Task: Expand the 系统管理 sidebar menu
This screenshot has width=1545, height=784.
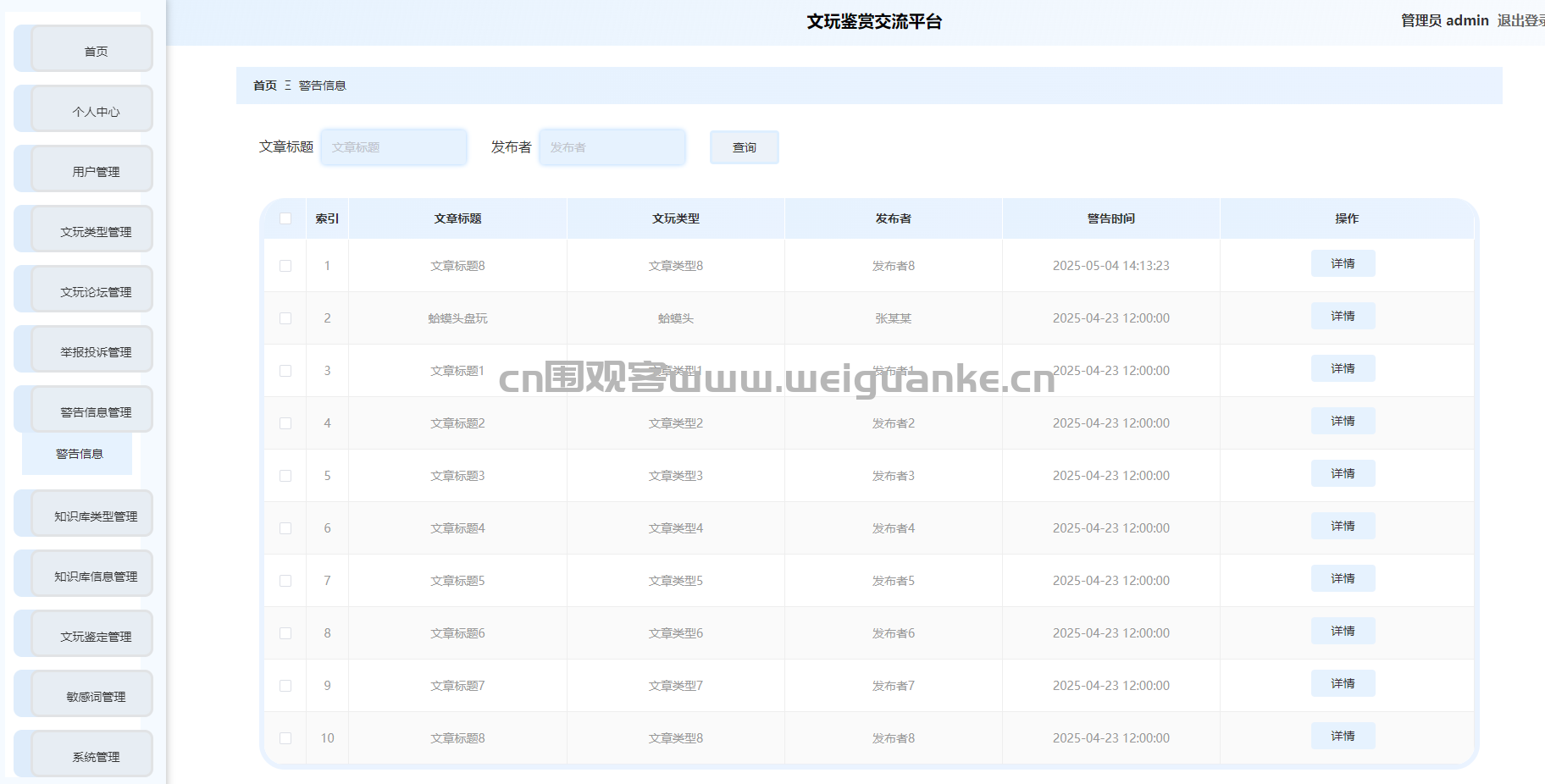Action: click(x=96, y=757)
